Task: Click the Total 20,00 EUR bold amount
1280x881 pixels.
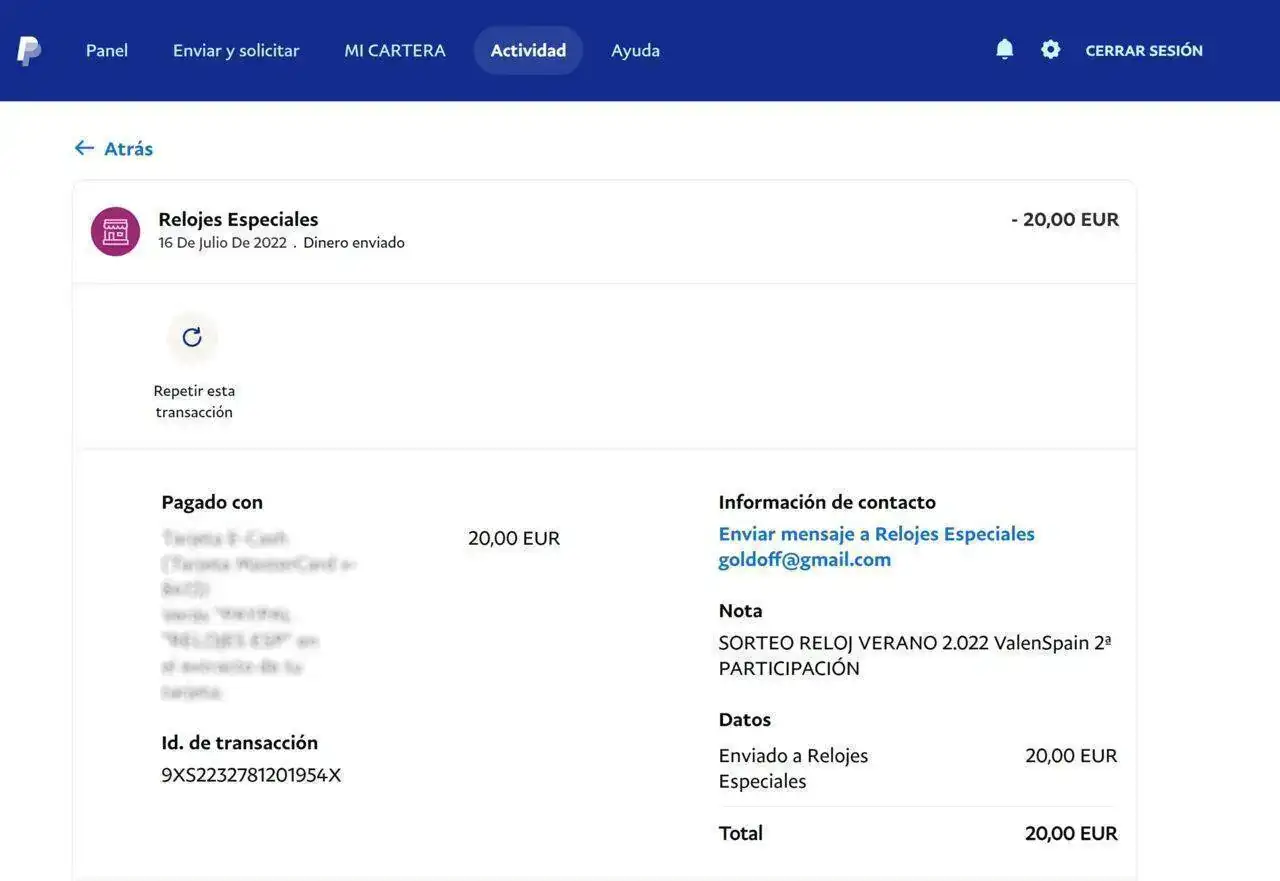Action: coord(1071,833)
